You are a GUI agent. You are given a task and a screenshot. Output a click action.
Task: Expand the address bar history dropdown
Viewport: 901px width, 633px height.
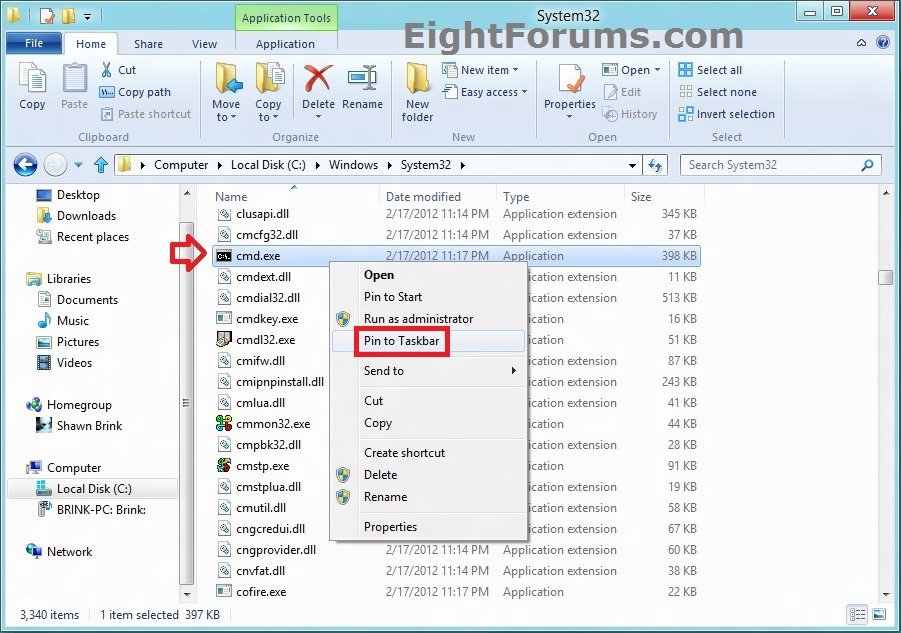[633, 165]
